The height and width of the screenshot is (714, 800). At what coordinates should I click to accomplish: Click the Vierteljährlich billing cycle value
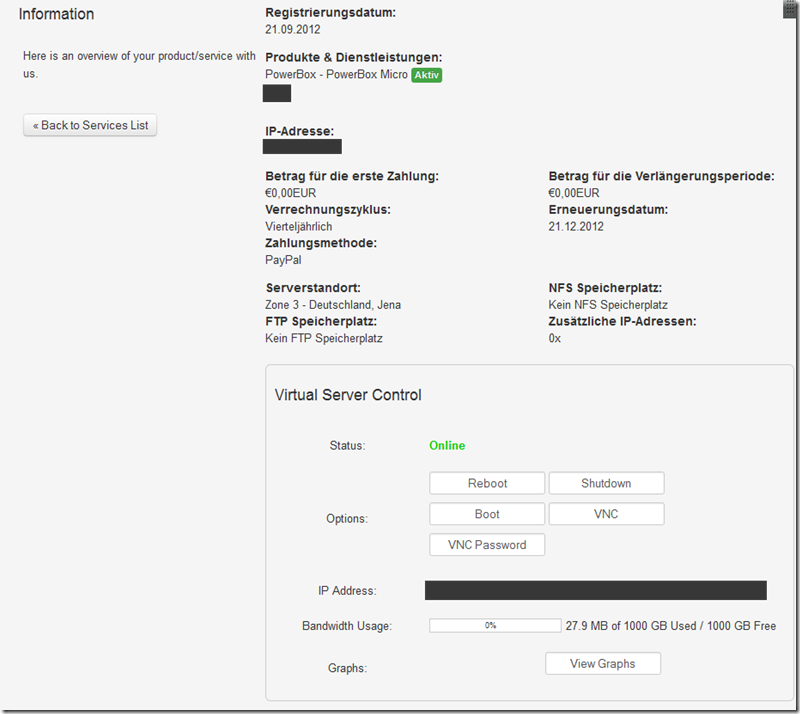point(298,227)
